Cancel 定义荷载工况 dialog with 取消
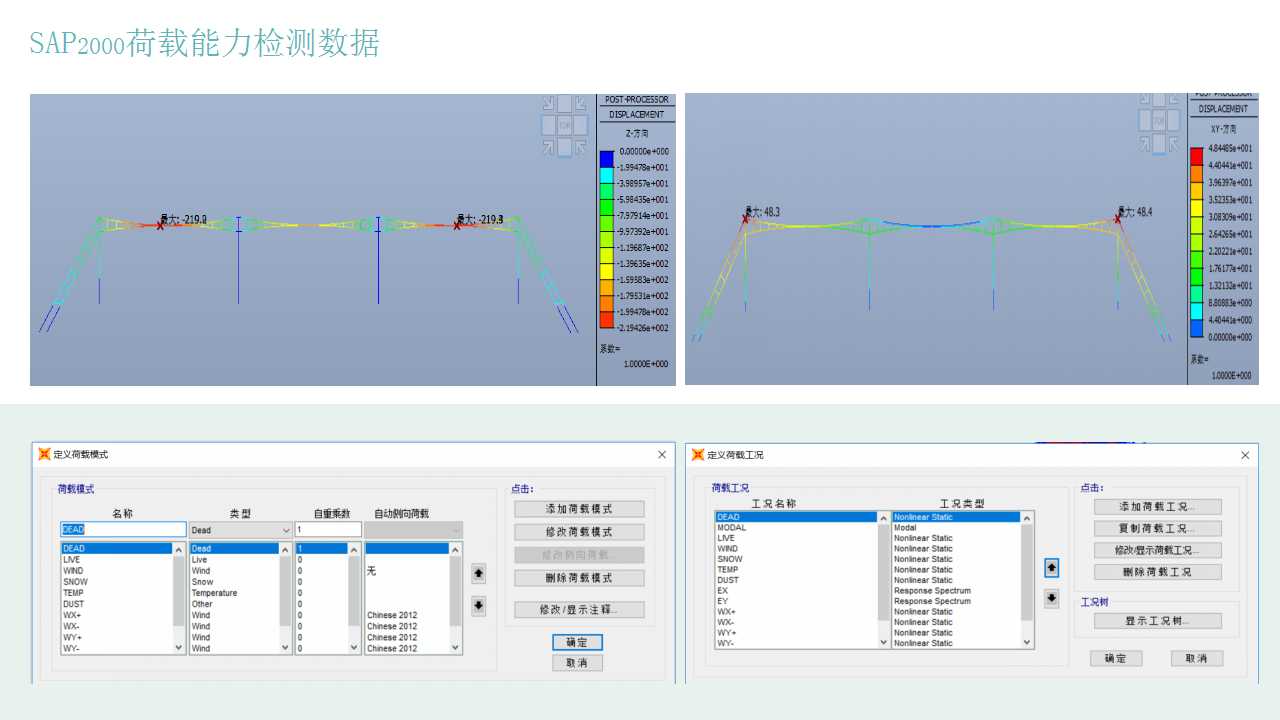 click(x=1197, y=659)
